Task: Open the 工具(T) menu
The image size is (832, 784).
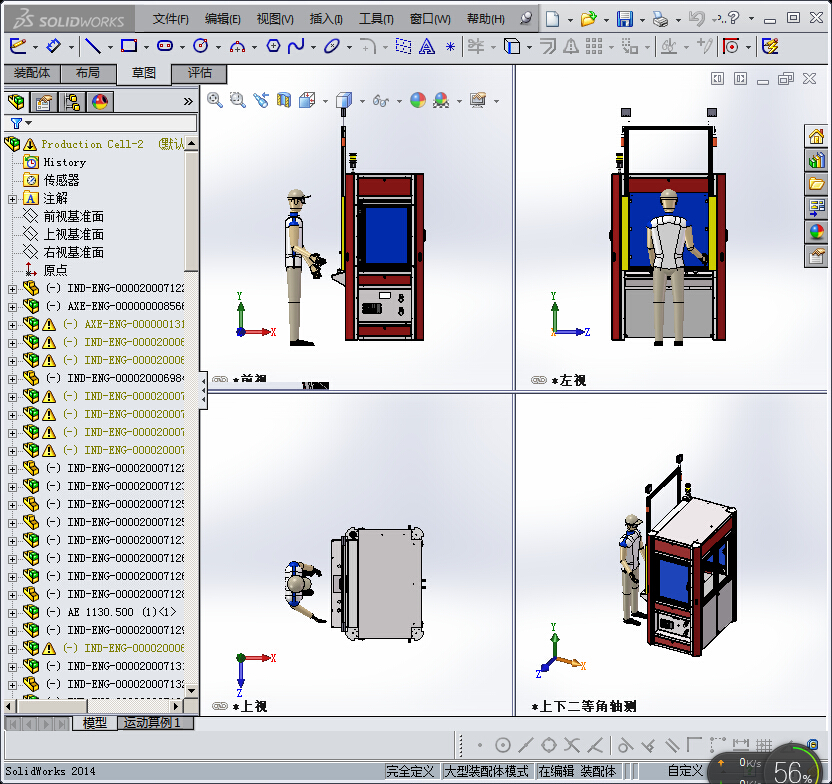Action: (376, 19)
